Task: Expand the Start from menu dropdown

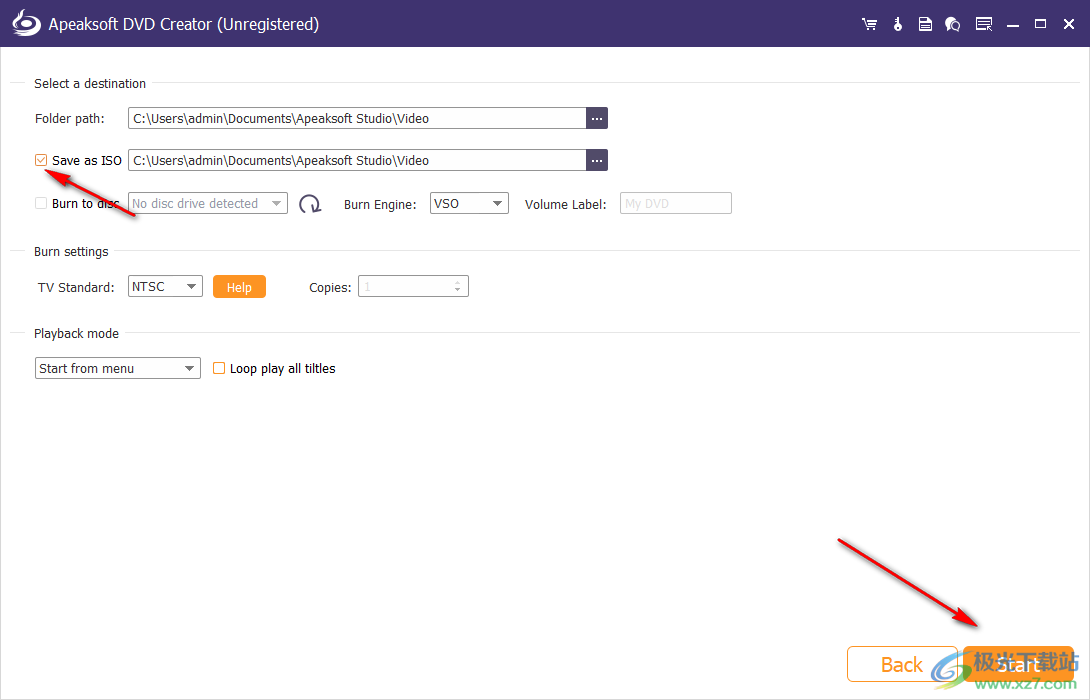Action: pos(117,368)
